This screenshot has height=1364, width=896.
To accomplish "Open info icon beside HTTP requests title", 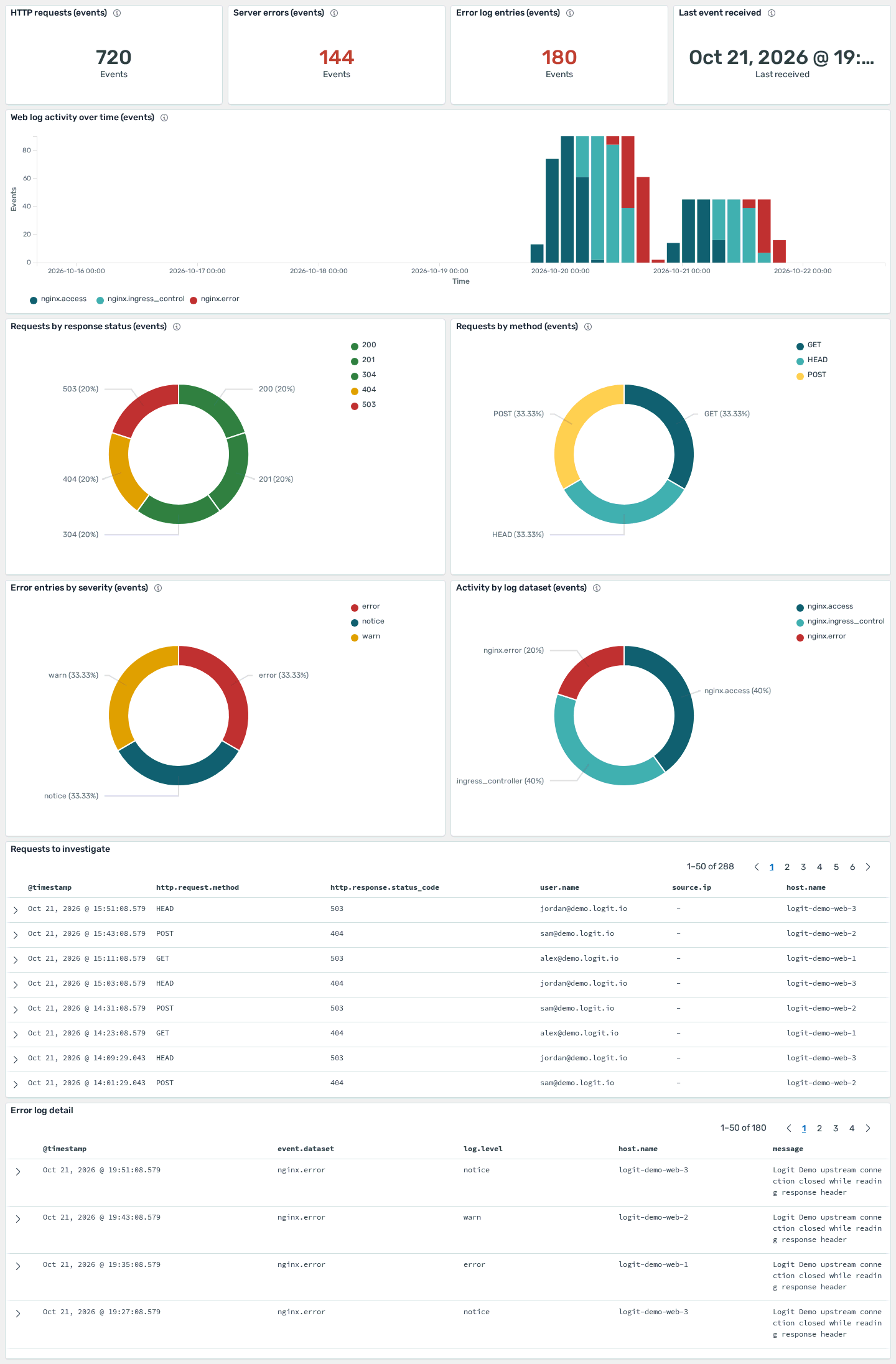I will pos(117,13).
